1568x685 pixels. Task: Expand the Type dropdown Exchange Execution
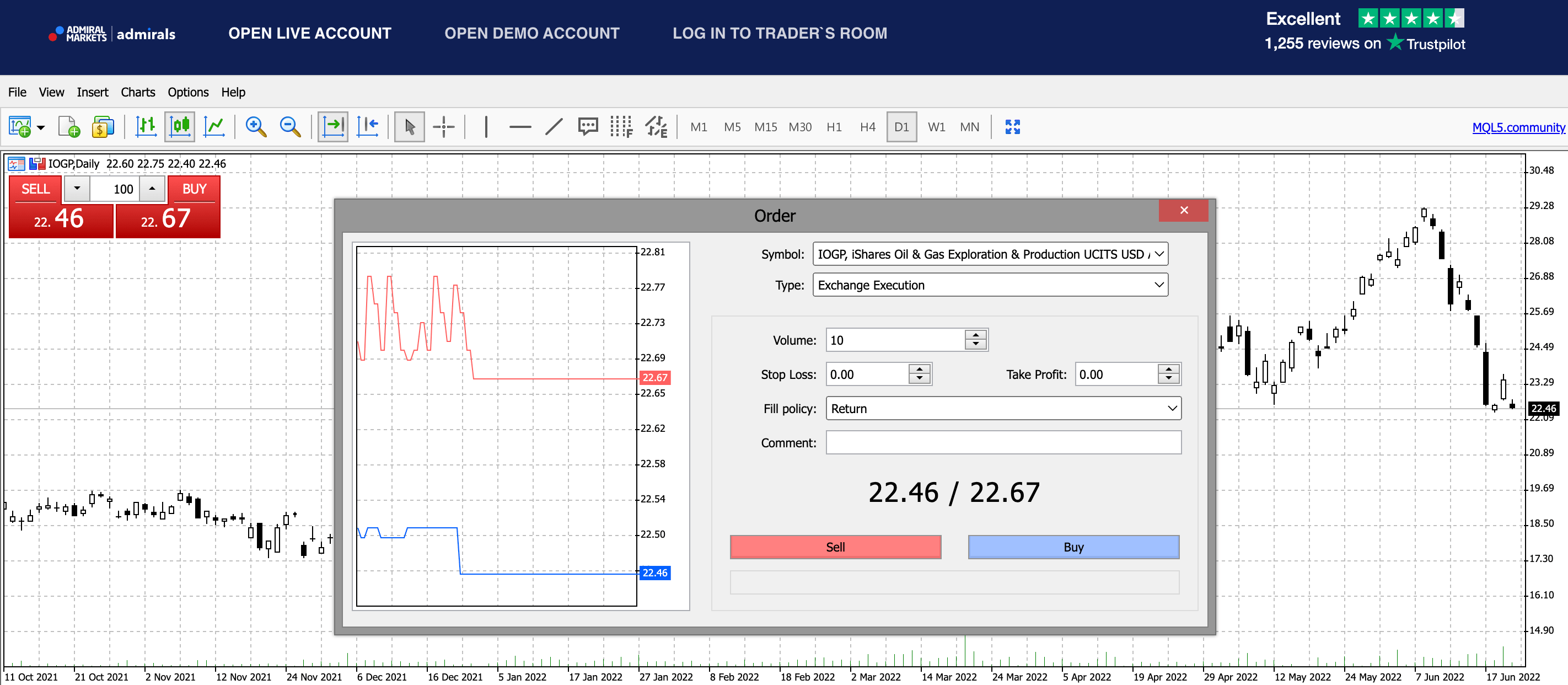pos(1159,285)
